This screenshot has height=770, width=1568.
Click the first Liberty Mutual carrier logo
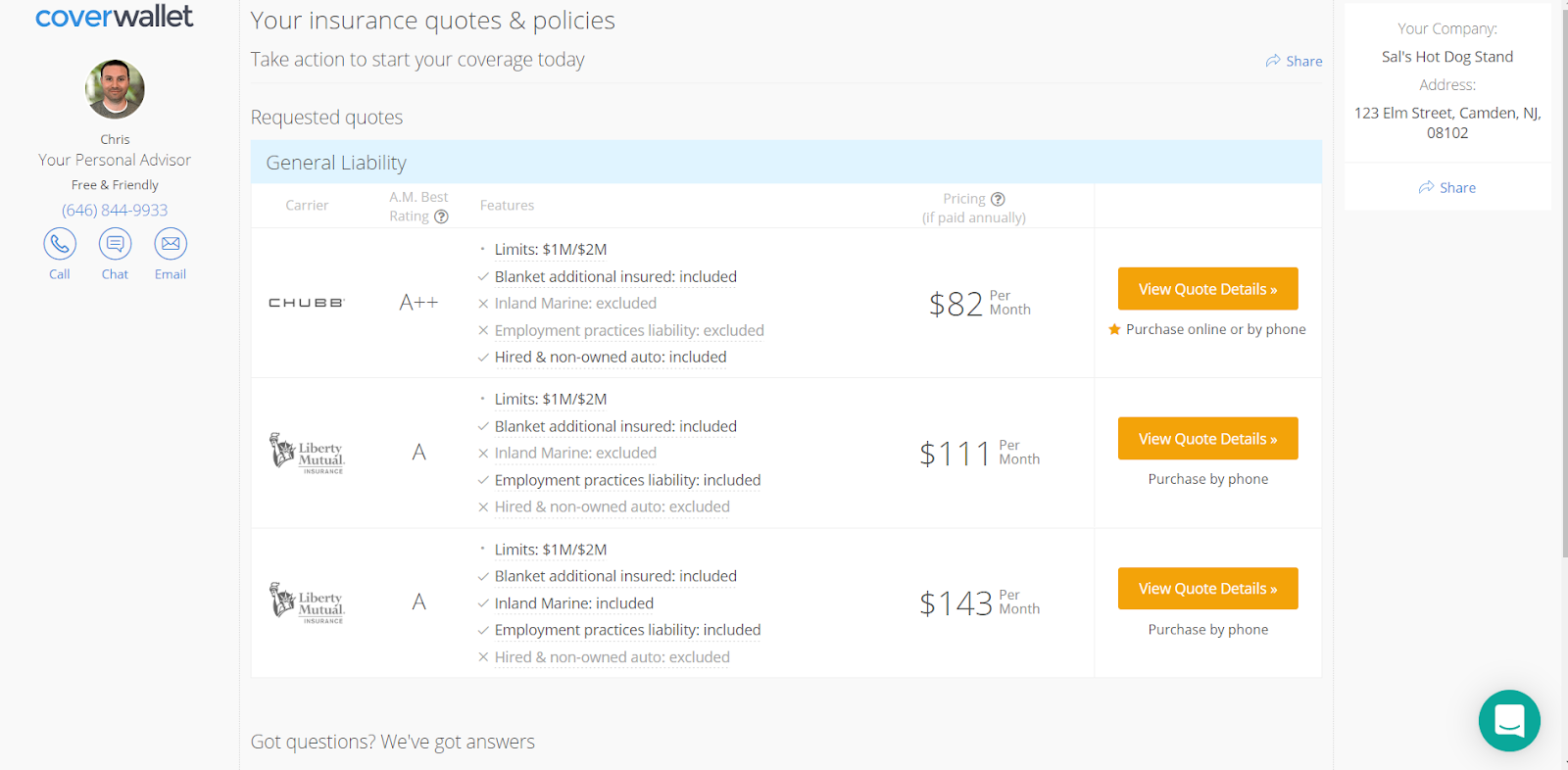[x=307, y=453]
